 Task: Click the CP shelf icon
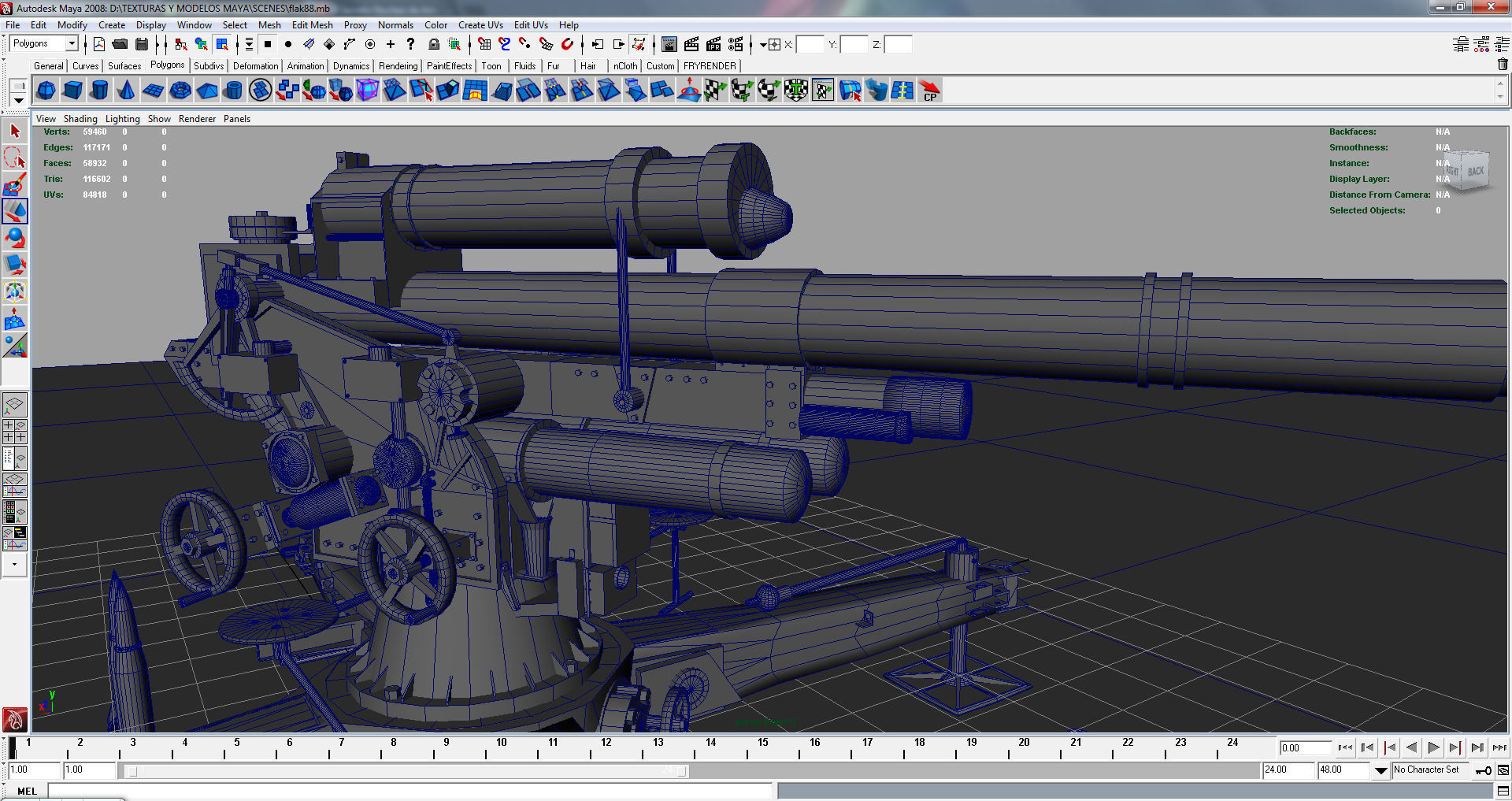point(930,91)
